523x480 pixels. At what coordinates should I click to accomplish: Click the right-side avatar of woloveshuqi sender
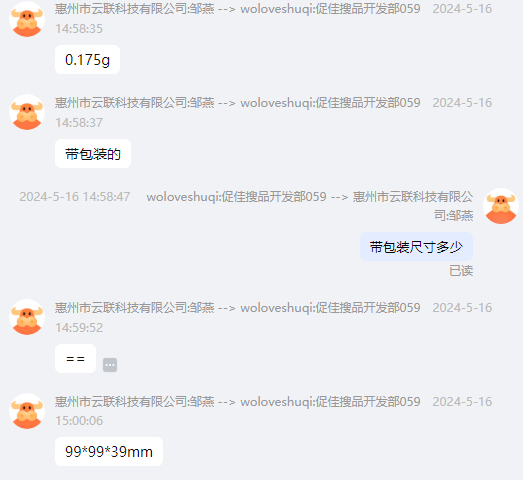click(501, 206)
